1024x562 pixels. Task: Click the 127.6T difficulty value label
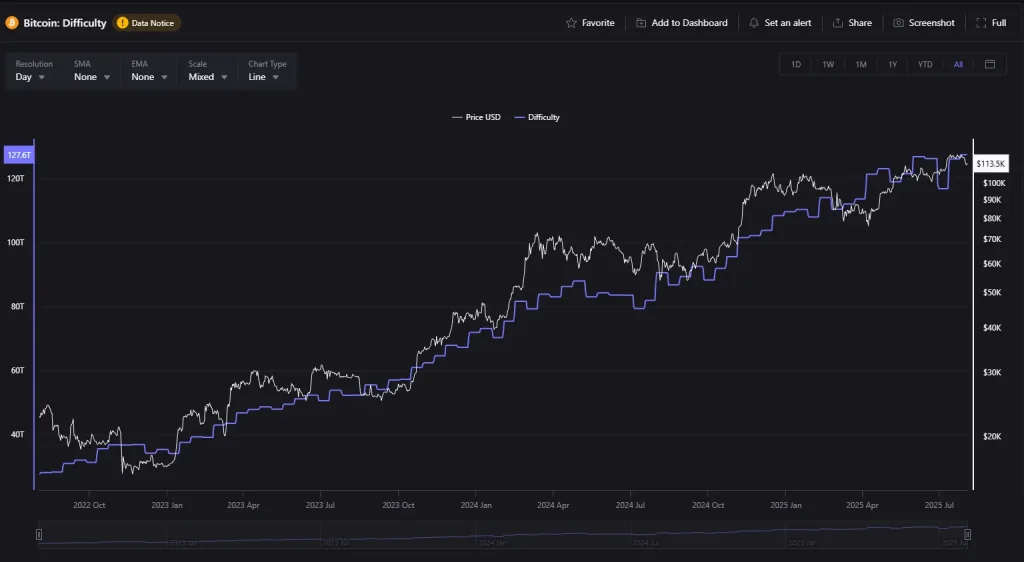(x=18, y=155)
